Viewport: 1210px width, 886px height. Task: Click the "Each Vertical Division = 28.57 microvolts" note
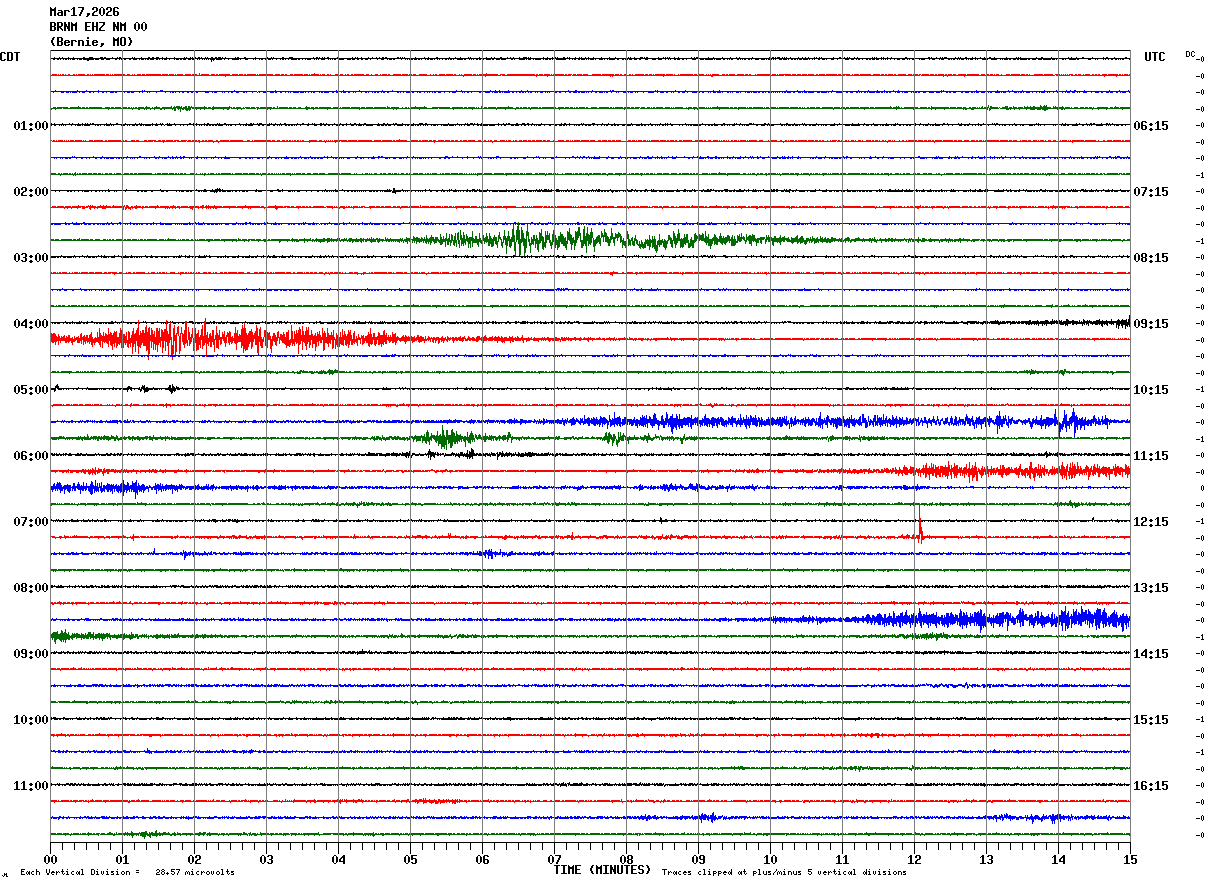tap(128, 873)
